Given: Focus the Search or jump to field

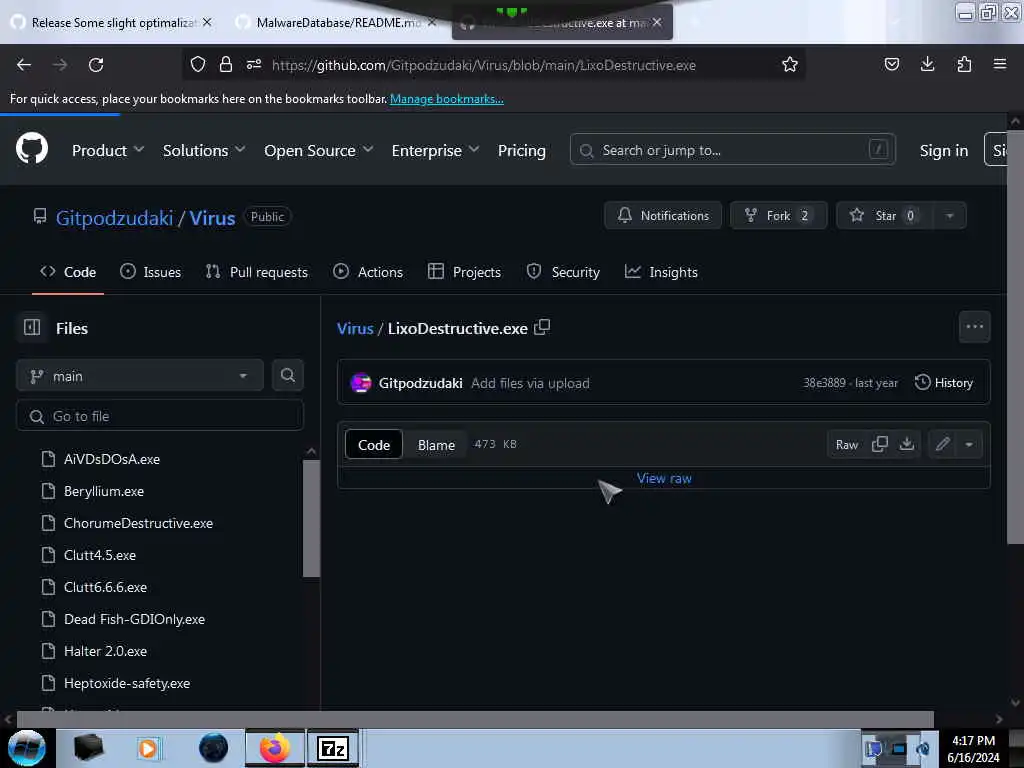Looking at the screenshot, I should pos(732,150).
